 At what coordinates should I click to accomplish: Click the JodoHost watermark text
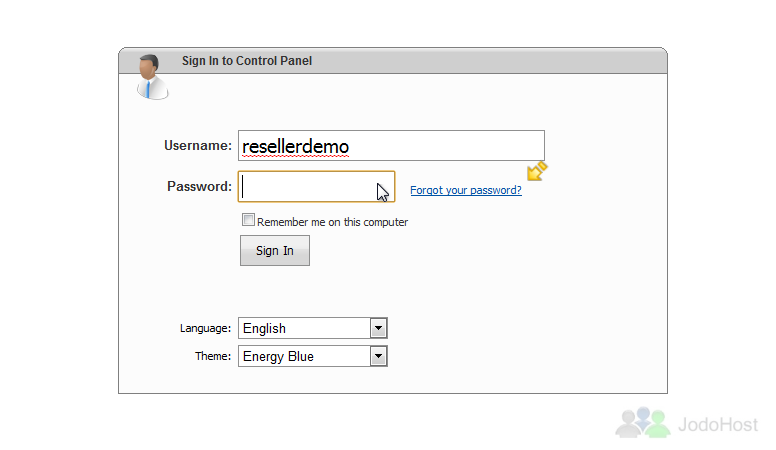tap(718, 425)
